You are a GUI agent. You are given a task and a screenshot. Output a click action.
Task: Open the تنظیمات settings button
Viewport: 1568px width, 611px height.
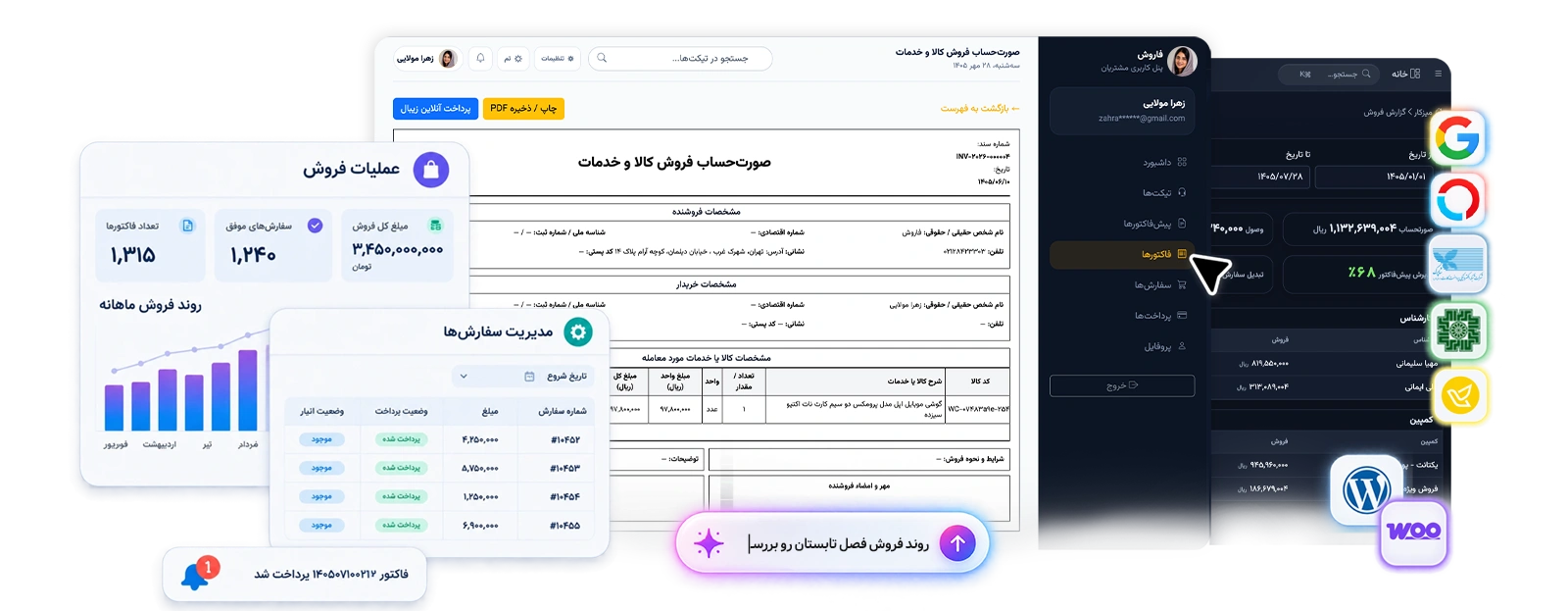coord(559,59)
